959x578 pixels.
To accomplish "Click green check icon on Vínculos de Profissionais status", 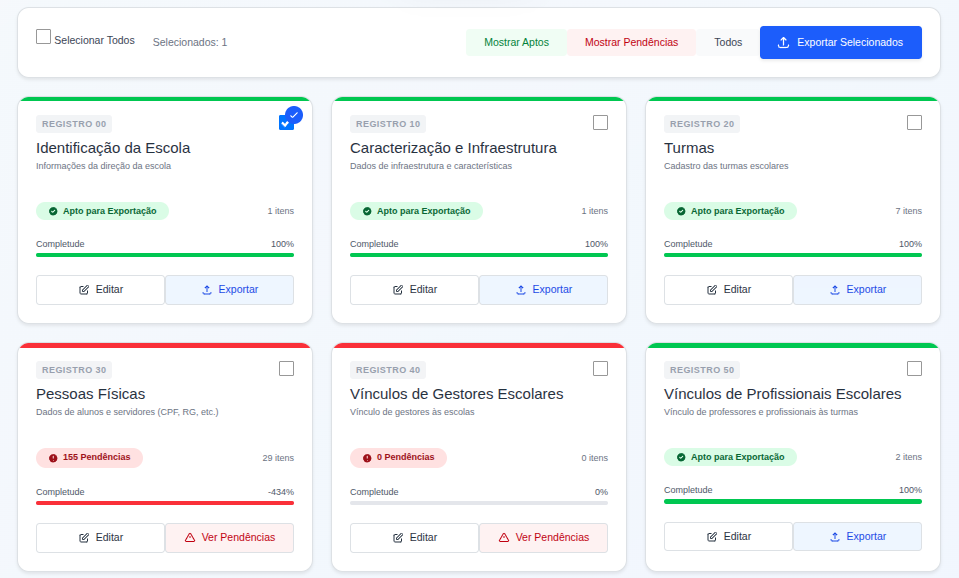I will click(681, 458).
